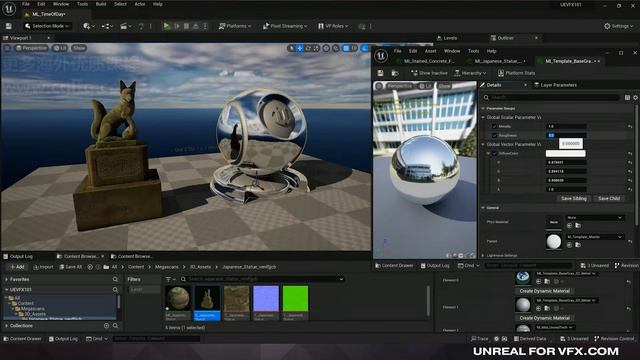Collapse the Global Scalar Parameter Values group
Viewport: 640px width, 360px height.
tap(483, 118)
